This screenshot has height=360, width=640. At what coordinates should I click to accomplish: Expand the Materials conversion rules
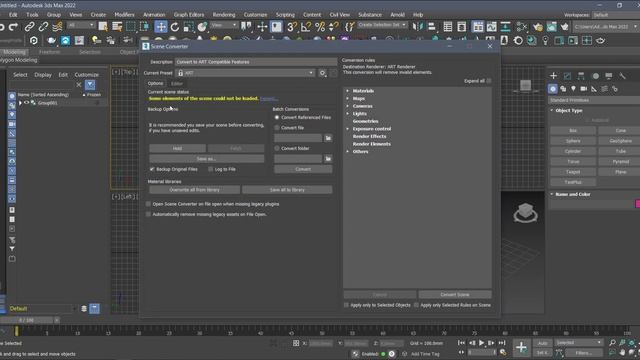(348, 91)
